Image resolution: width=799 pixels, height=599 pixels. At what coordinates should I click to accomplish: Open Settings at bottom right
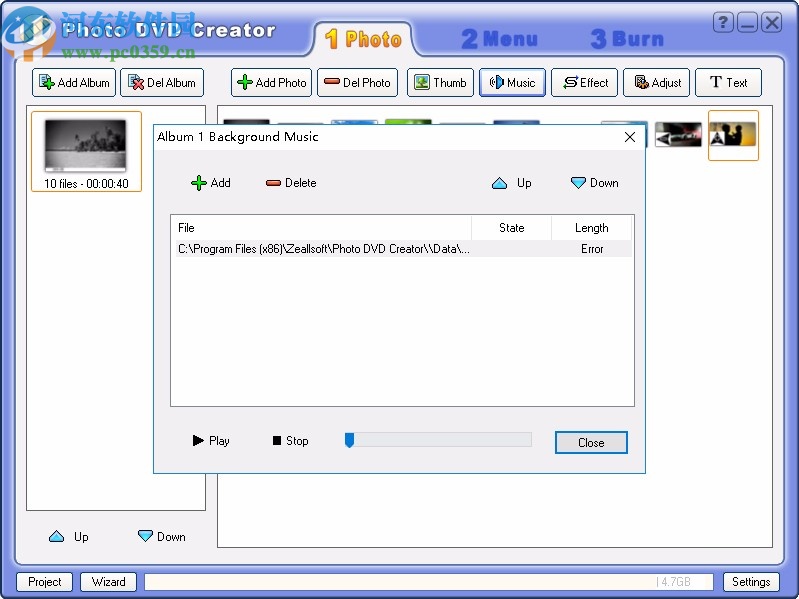[x=751, y=582]
